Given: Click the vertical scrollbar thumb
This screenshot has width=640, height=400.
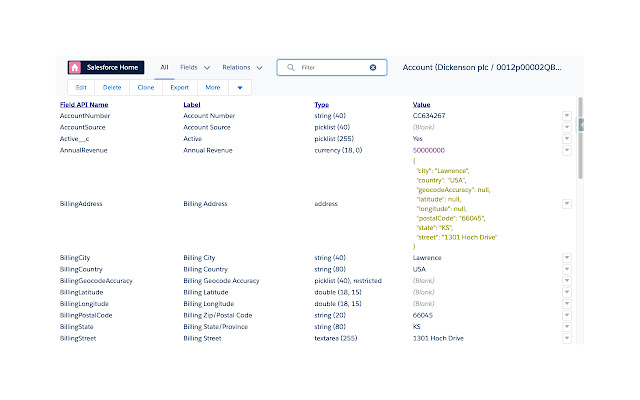Looking at the screenshot, I should (x=580, y=138).
